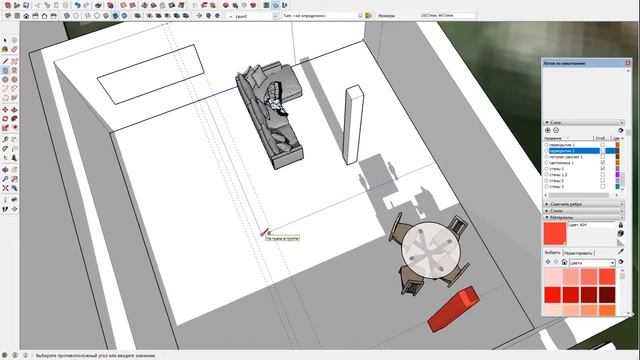Image resolution: width=640 pixels, height=360 pixels.
Task: Switch to the Редактировать tab
Action: coord(579,253)
